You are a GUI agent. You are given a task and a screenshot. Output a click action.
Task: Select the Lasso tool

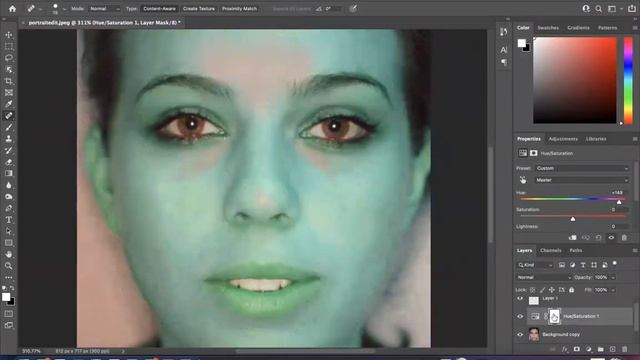point(9,58)
